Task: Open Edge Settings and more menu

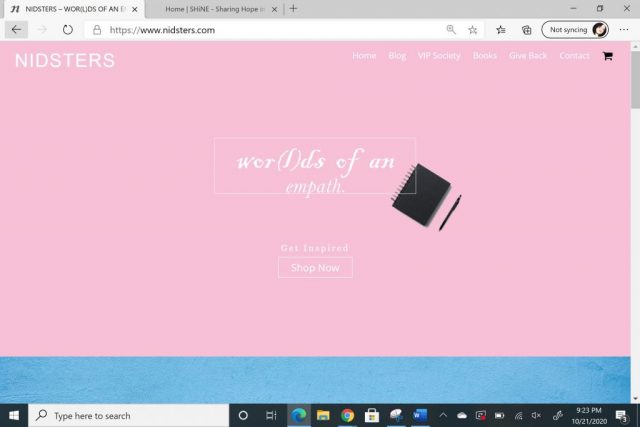Action: 624,30
